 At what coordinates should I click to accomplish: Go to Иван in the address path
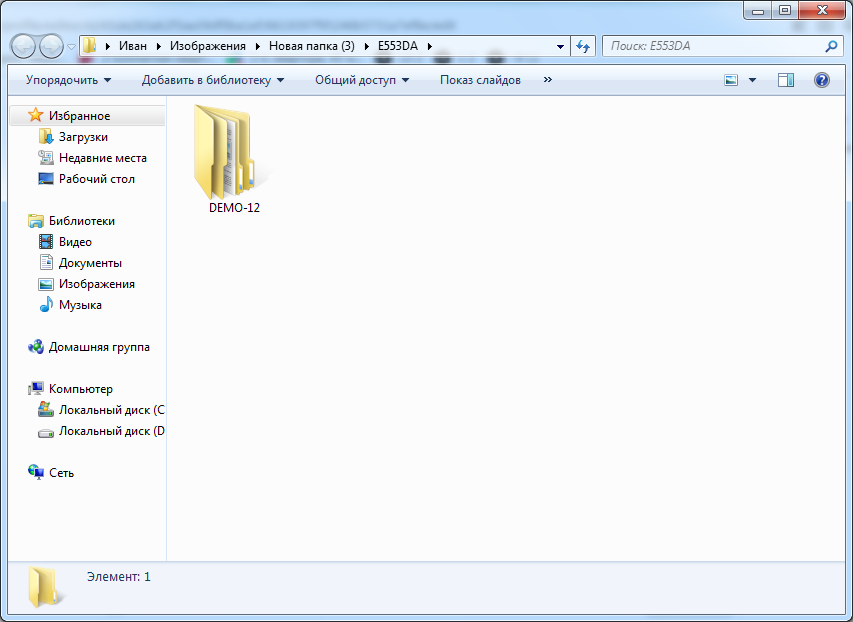(133, 46)
